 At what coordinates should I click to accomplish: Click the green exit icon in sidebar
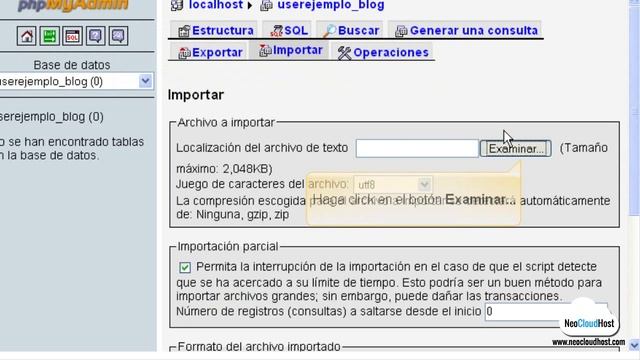tap(49, 36)
